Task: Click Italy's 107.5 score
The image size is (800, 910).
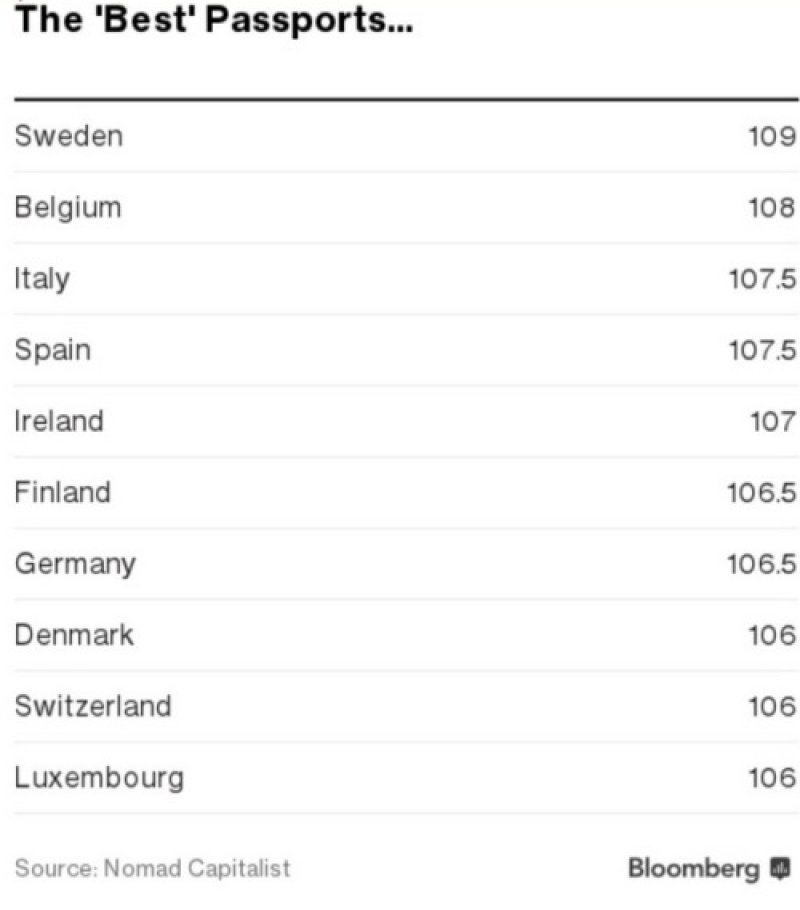Action: 762,278
